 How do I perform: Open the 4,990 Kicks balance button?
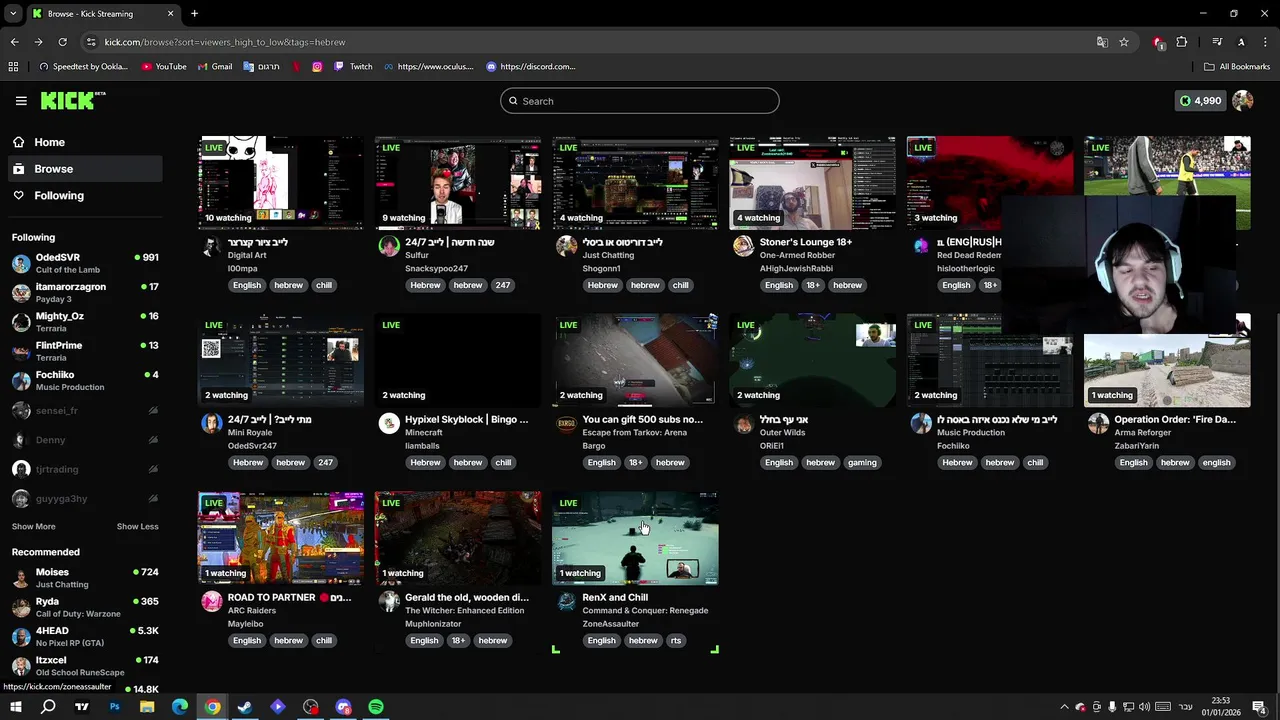tap(1200, 101)
